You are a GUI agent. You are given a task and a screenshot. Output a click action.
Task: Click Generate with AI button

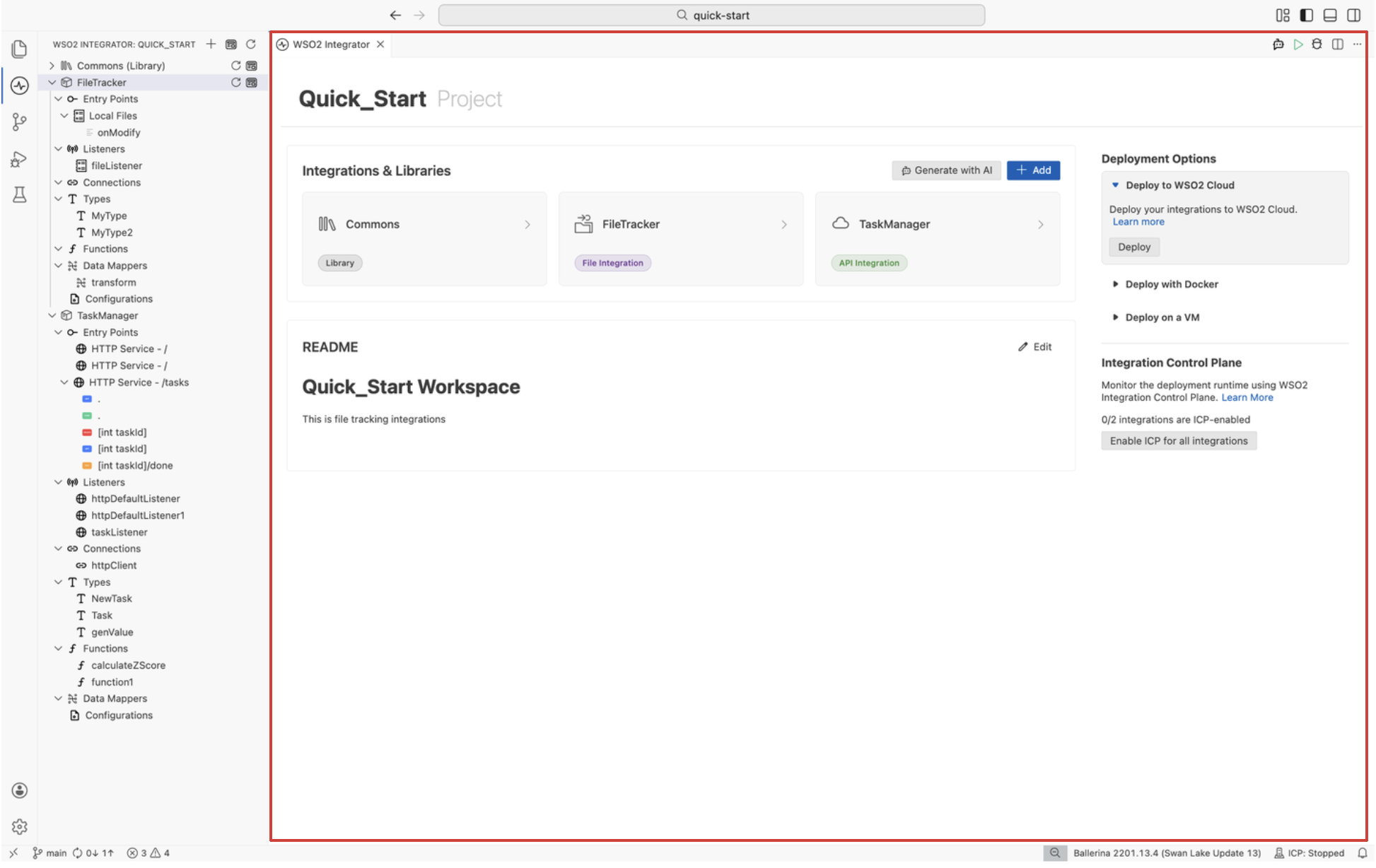pos(946,170)
